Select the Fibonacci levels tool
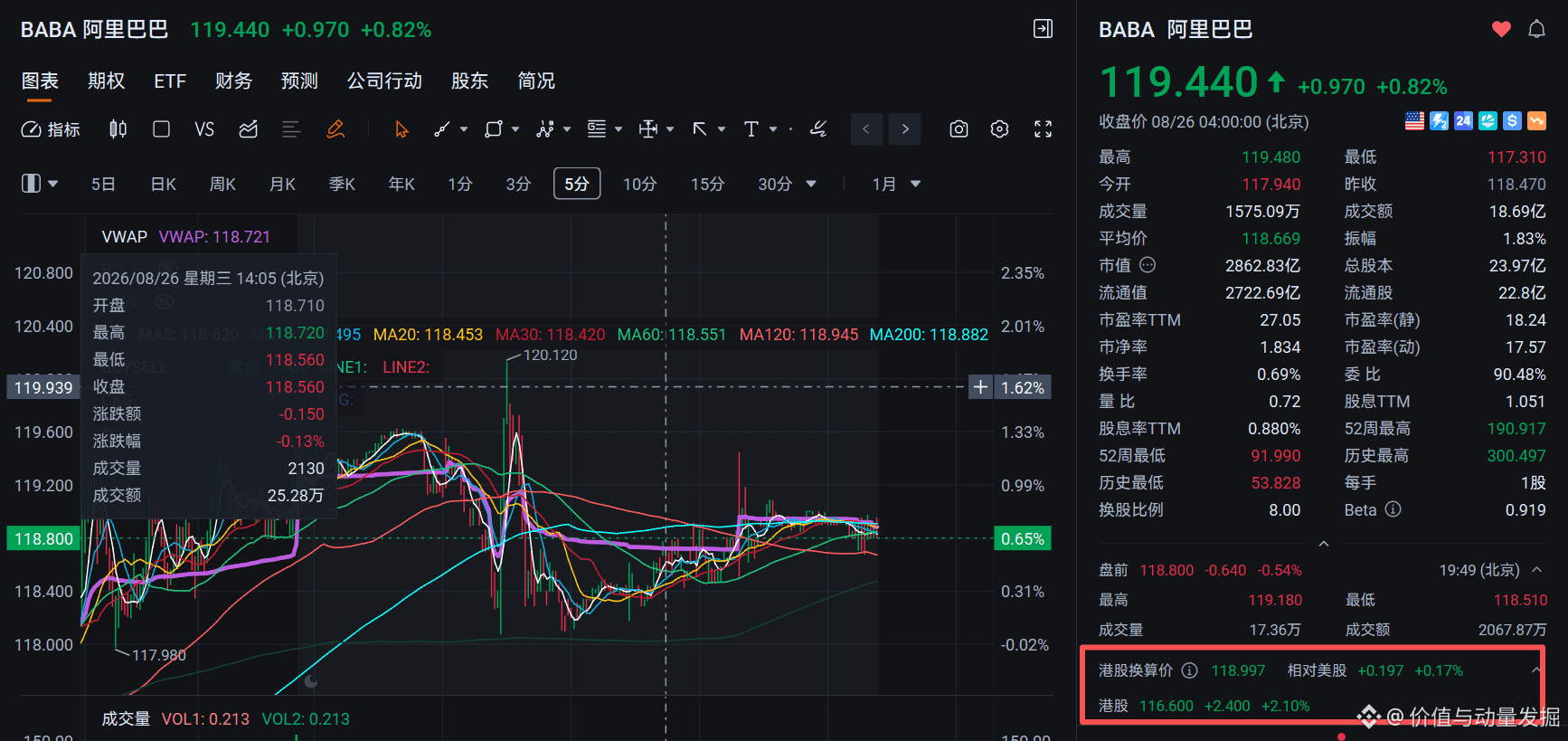The height and width of the screenshot is (741, 1568). [x=597, y=129]
